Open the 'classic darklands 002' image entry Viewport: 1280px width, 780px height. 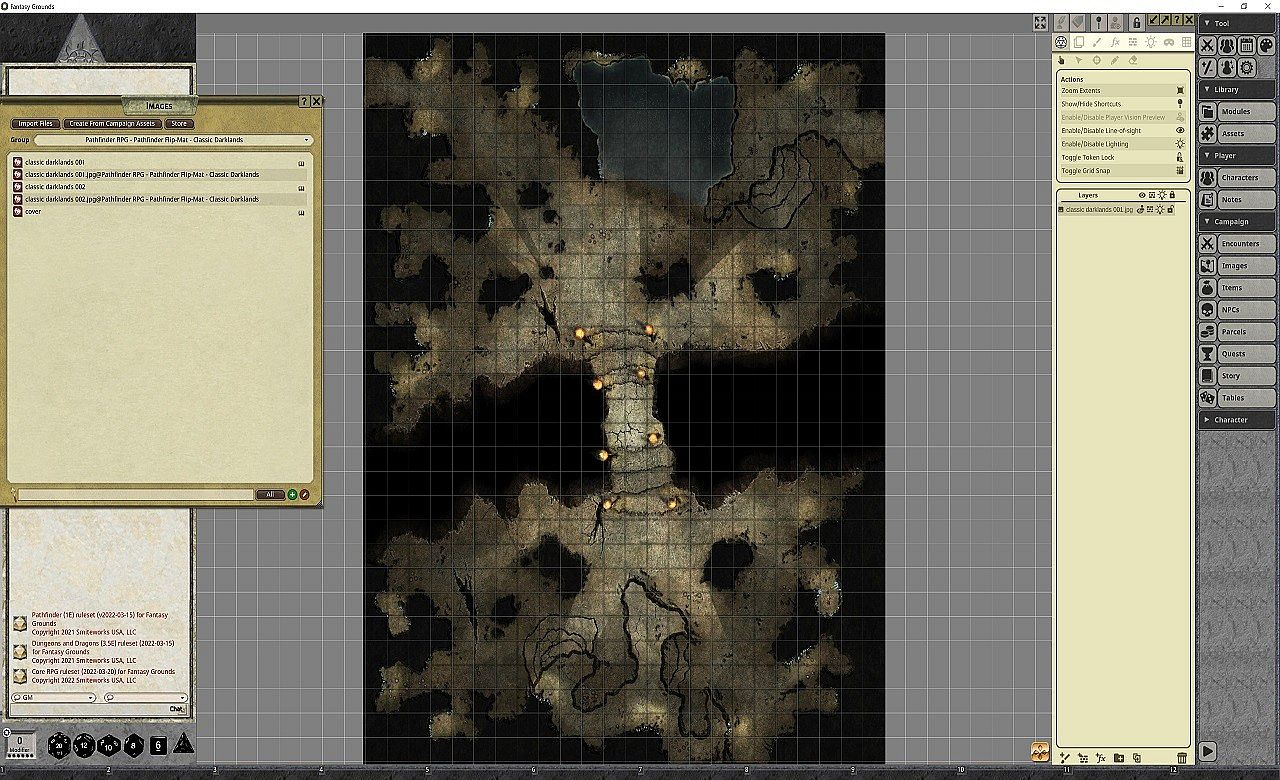tap(55, 187)
